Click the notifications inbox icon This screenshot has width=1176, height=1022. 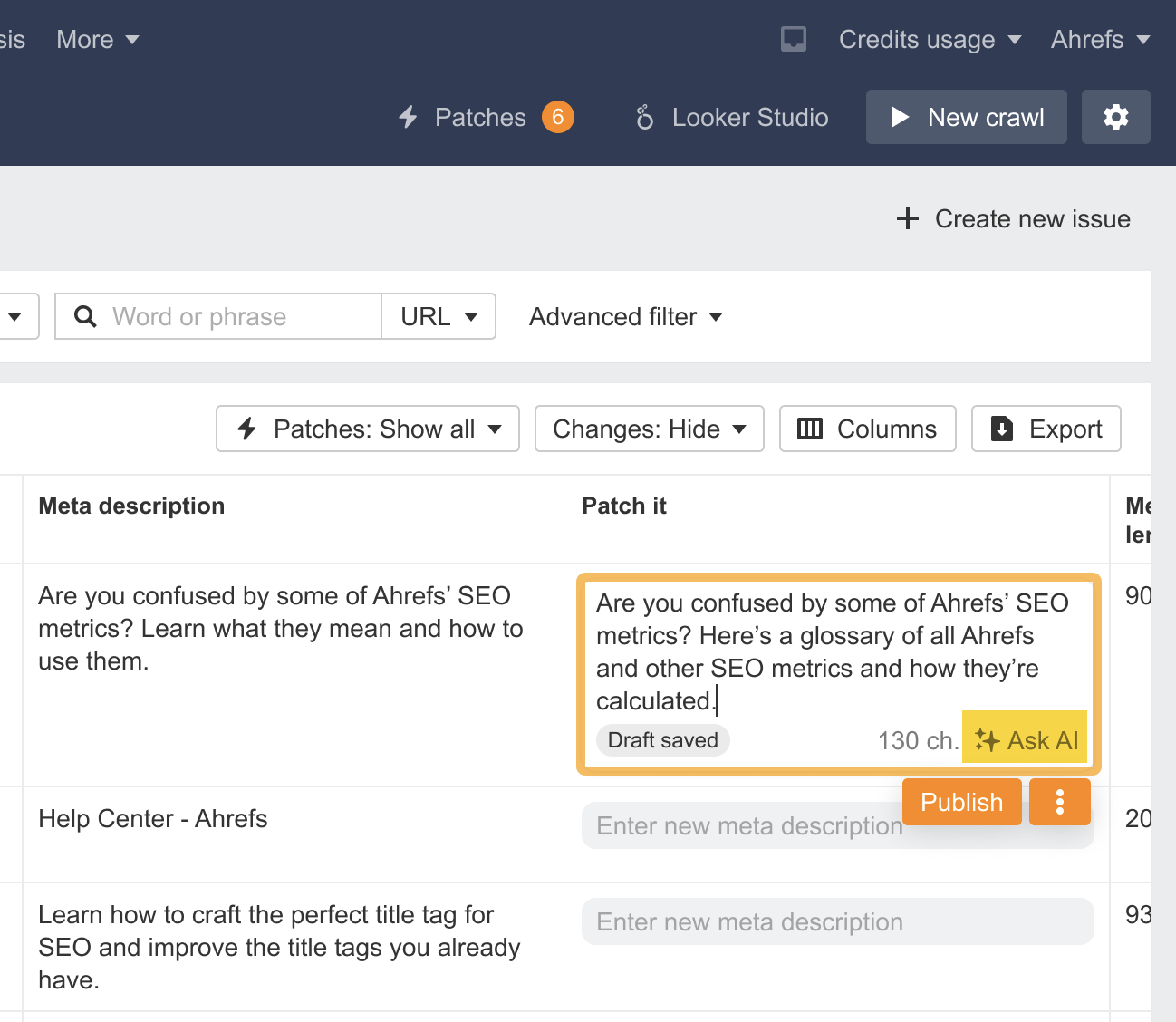click(x=794, y=39)
